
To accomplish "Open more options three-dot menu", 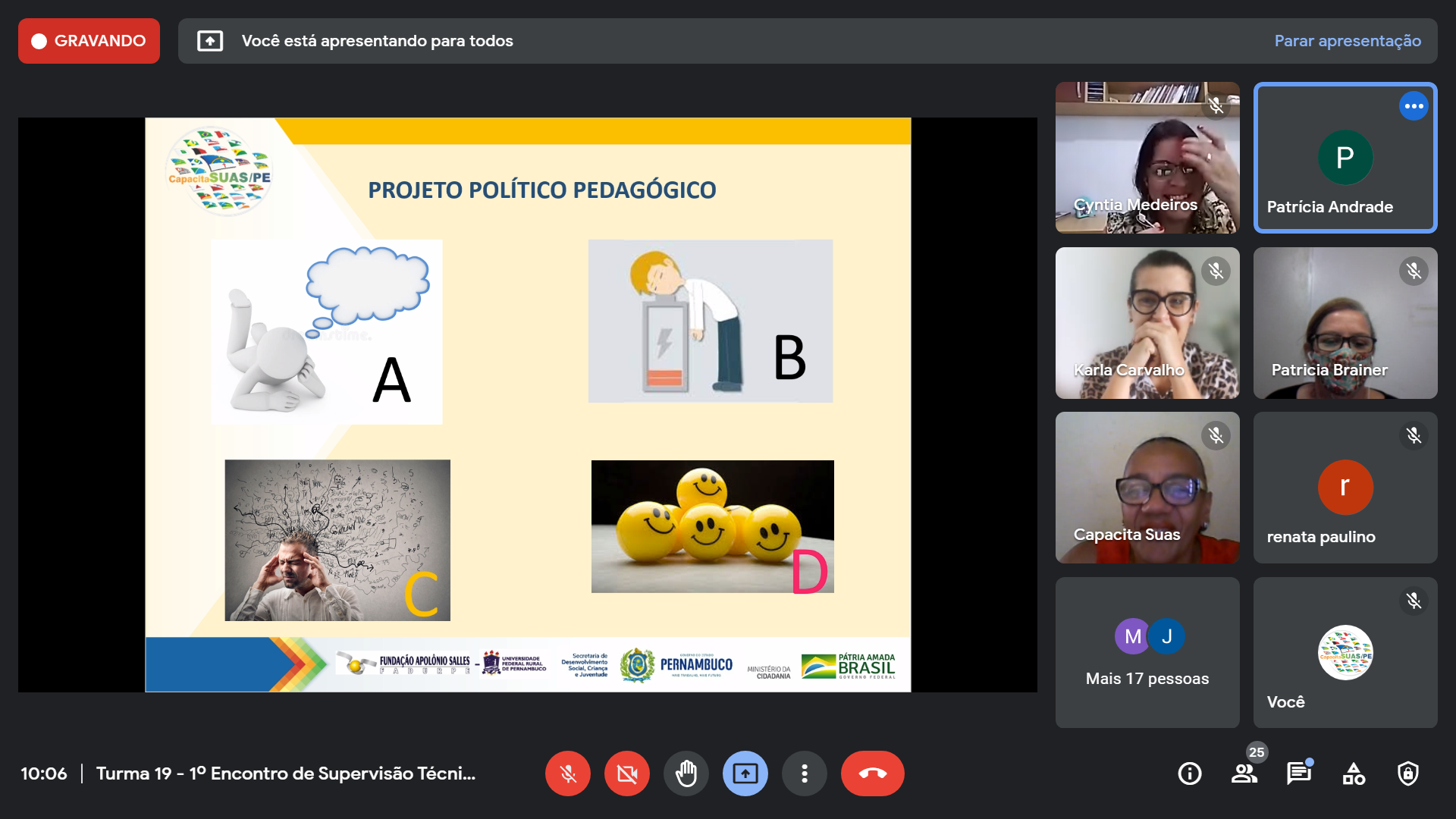I will point(804,773).
